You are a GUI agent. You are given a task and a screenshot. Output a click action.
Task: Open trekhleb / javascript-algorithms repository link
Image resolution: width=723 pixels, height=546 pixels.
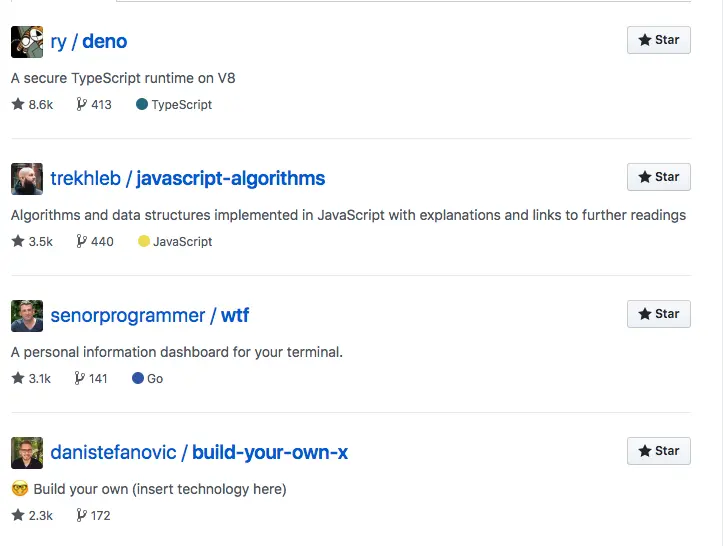point(188,179)
